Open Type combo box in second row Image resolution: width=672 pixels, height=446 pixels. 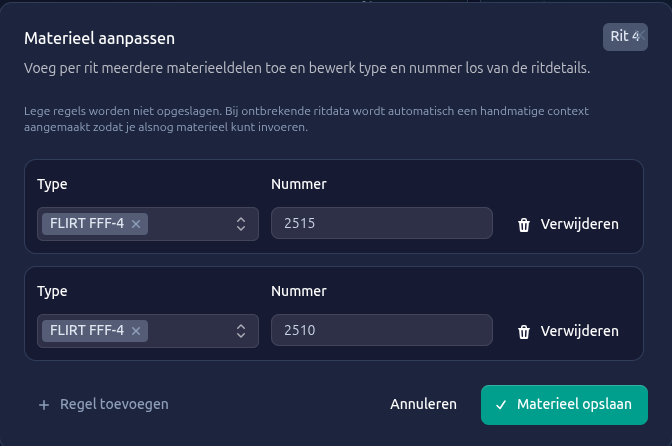190,330
